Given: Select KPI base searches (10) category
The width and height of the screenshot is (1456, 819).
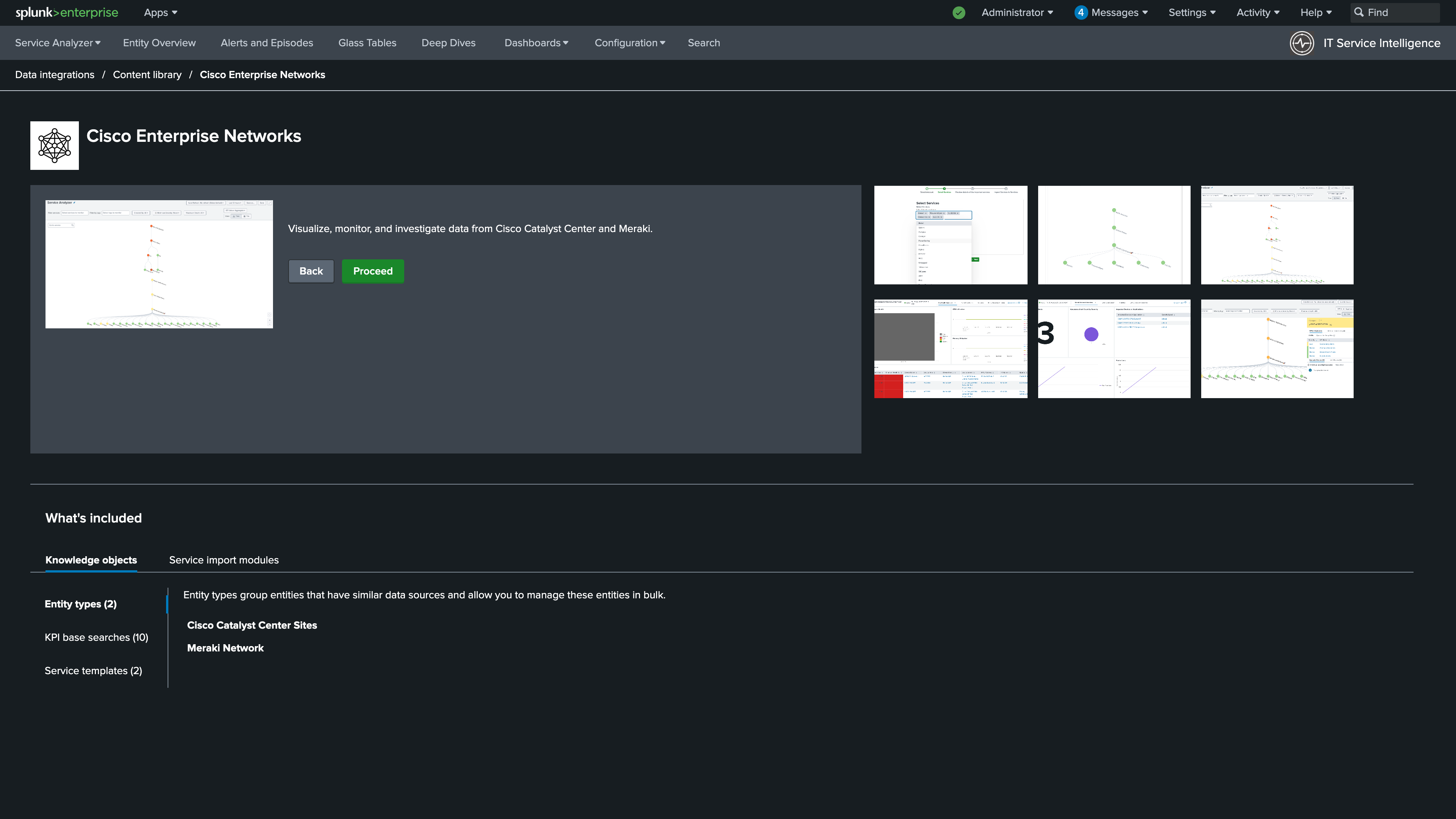Looking at the screenshot, I should tap(97, 637).
